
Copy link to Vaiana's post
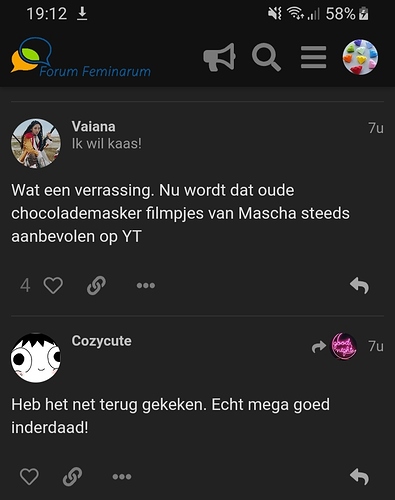[x=96, y=285]
